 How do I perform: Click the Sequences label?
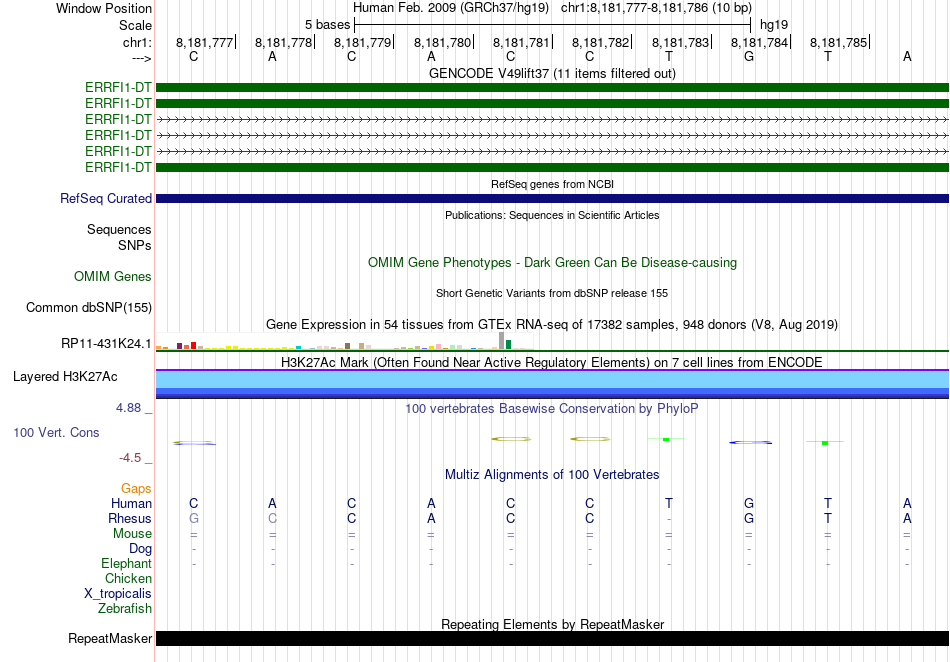click(x=119, y=230)
